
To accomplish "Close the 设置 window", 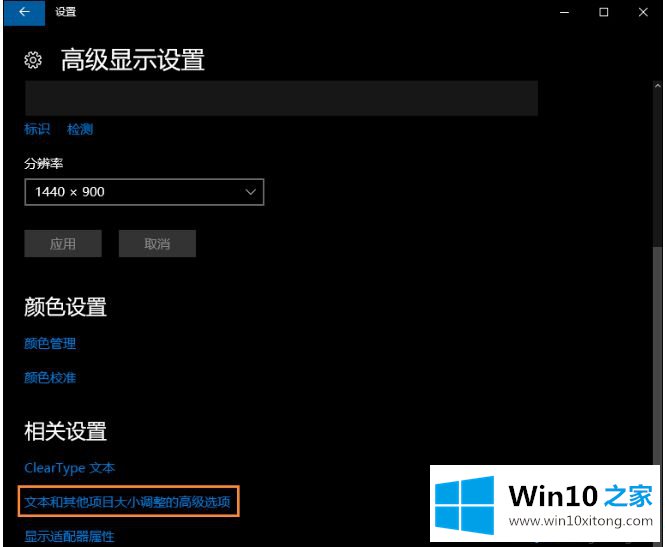I will pos(643,12).
